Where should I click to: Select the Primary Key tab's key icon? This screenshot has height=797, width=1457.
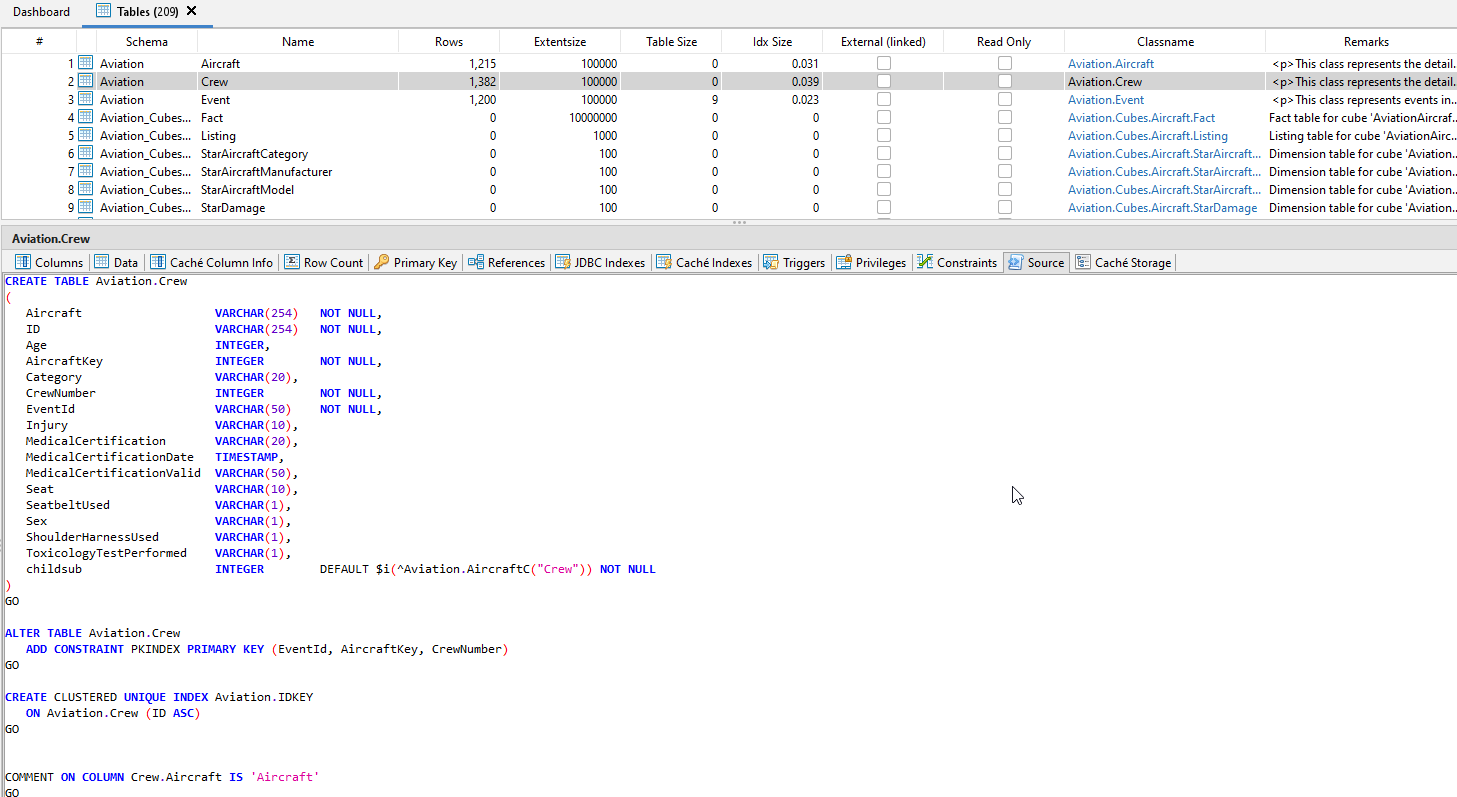[x=381, y=262]
